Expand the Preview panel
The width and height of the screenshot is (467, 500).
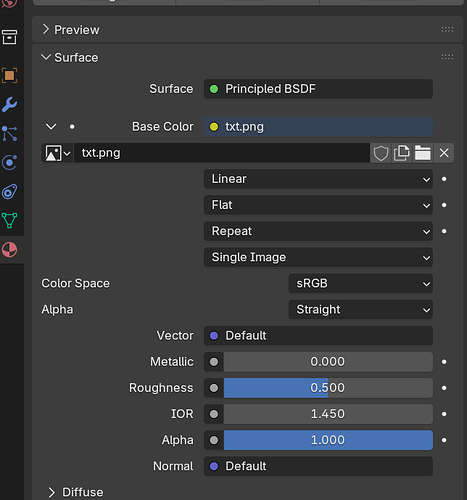pyautogui.click(x=46, y=29)
